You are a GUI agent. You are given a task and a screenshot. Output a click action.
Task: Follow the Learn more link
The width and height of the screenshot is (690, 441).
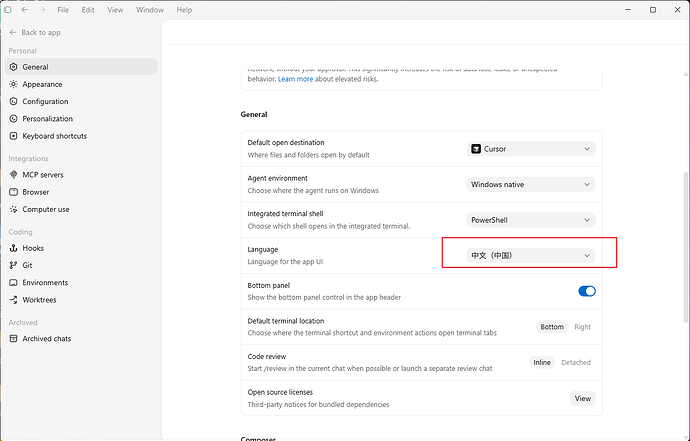295,79
